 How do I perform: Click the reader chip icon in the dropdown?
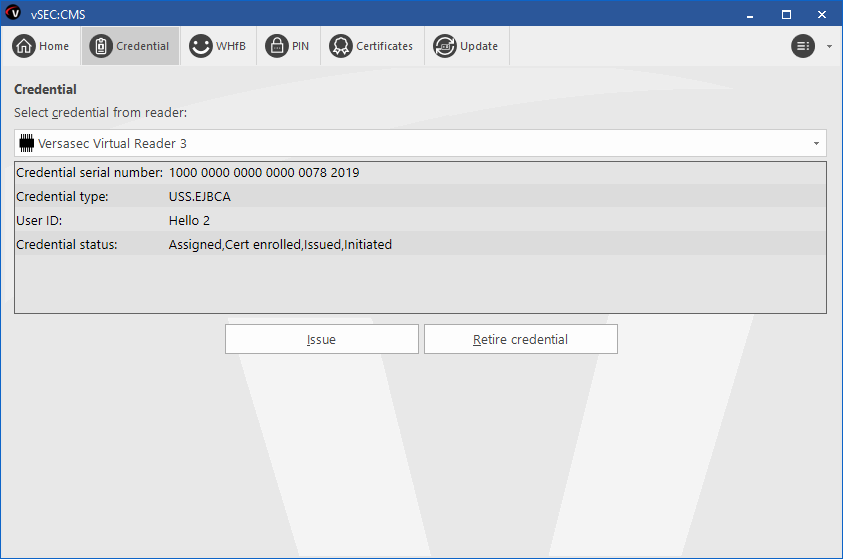[x=26, y=144]
